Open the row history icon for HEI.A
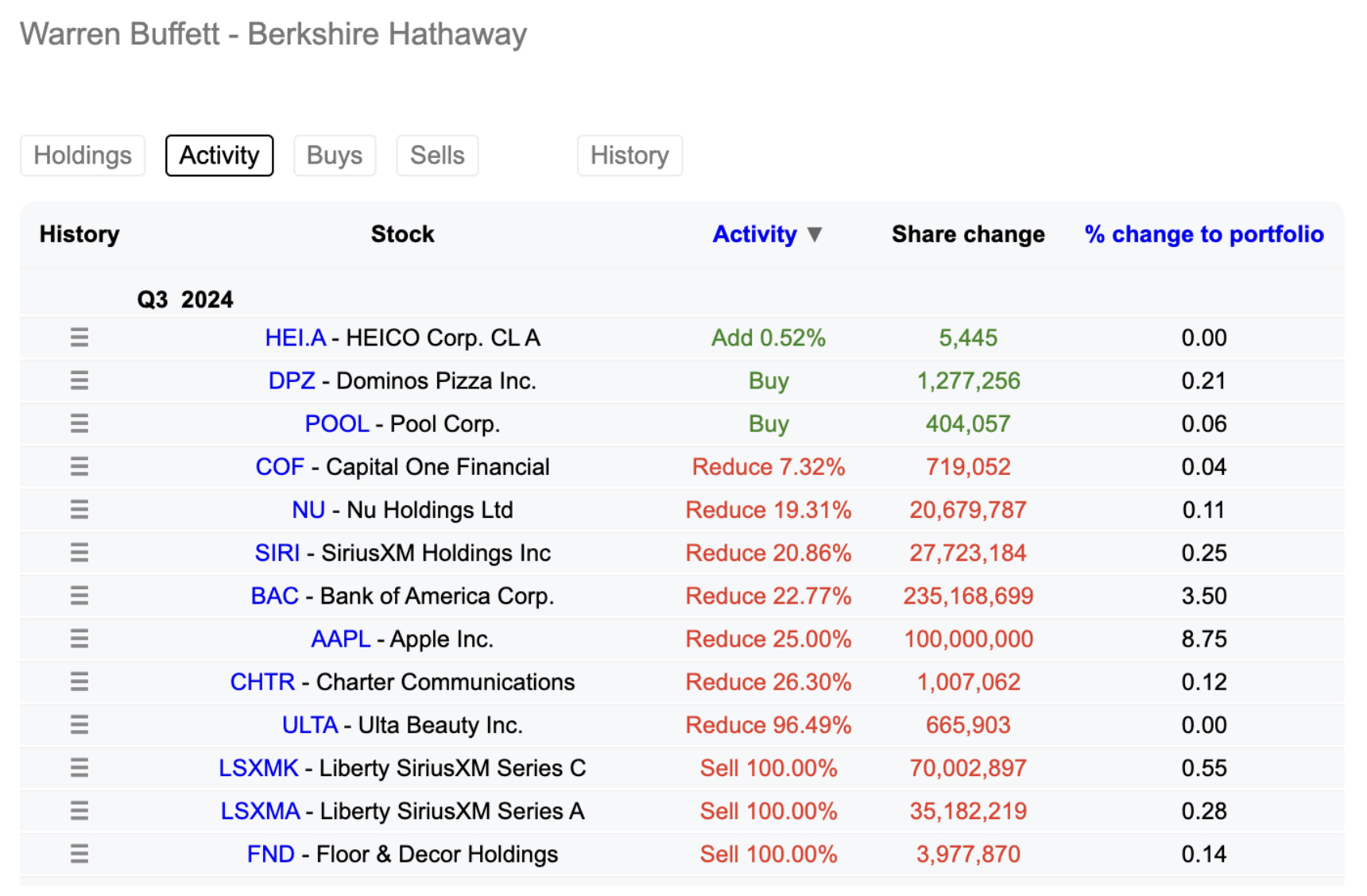The height and width of the screenshot is (896, 1367). tap(79, 337)
